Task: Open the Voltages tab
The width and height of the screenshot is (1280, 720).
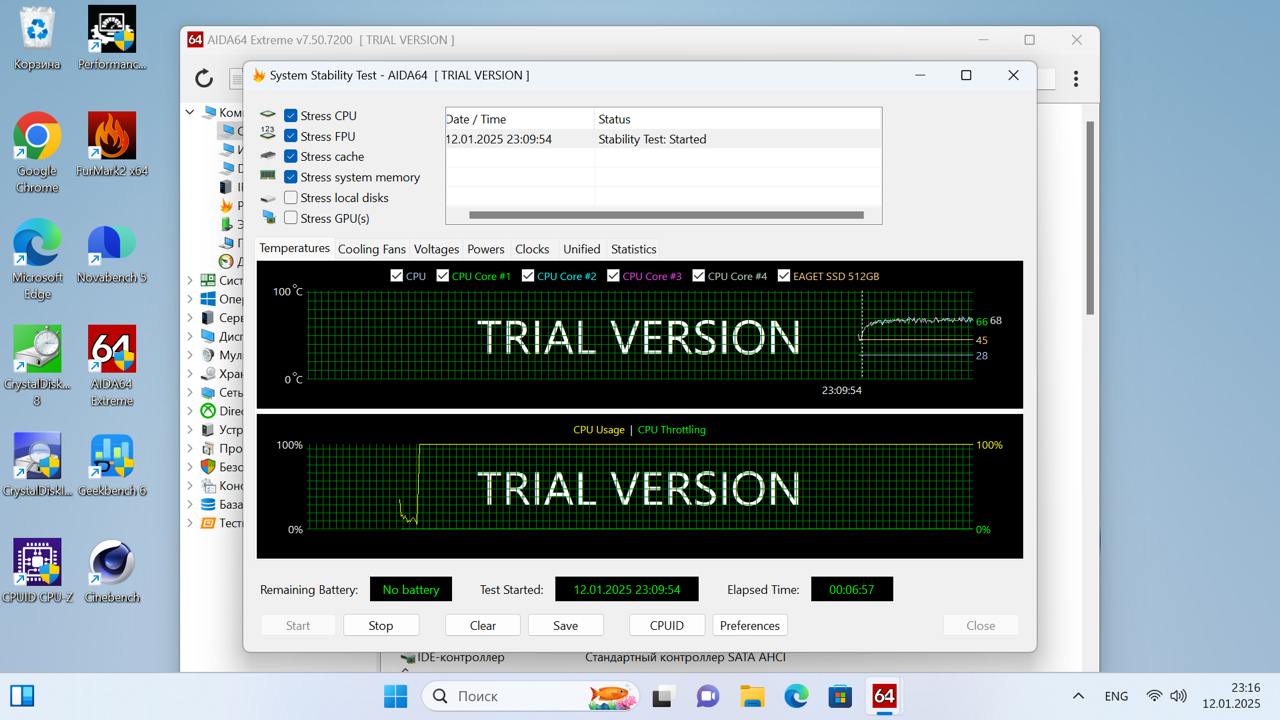Action: coord(436,249)
